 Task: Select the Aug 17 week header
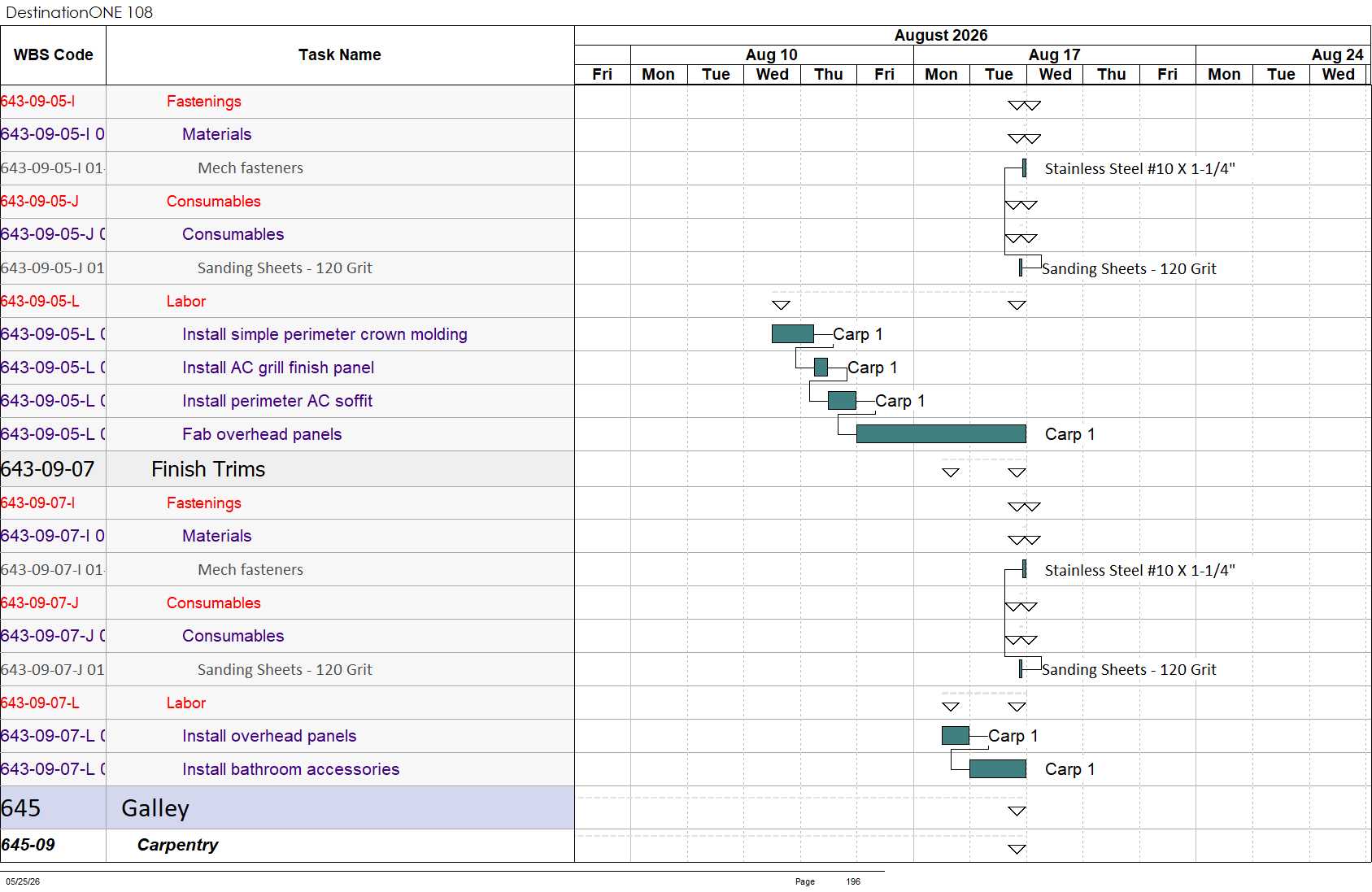[1055, 54]
